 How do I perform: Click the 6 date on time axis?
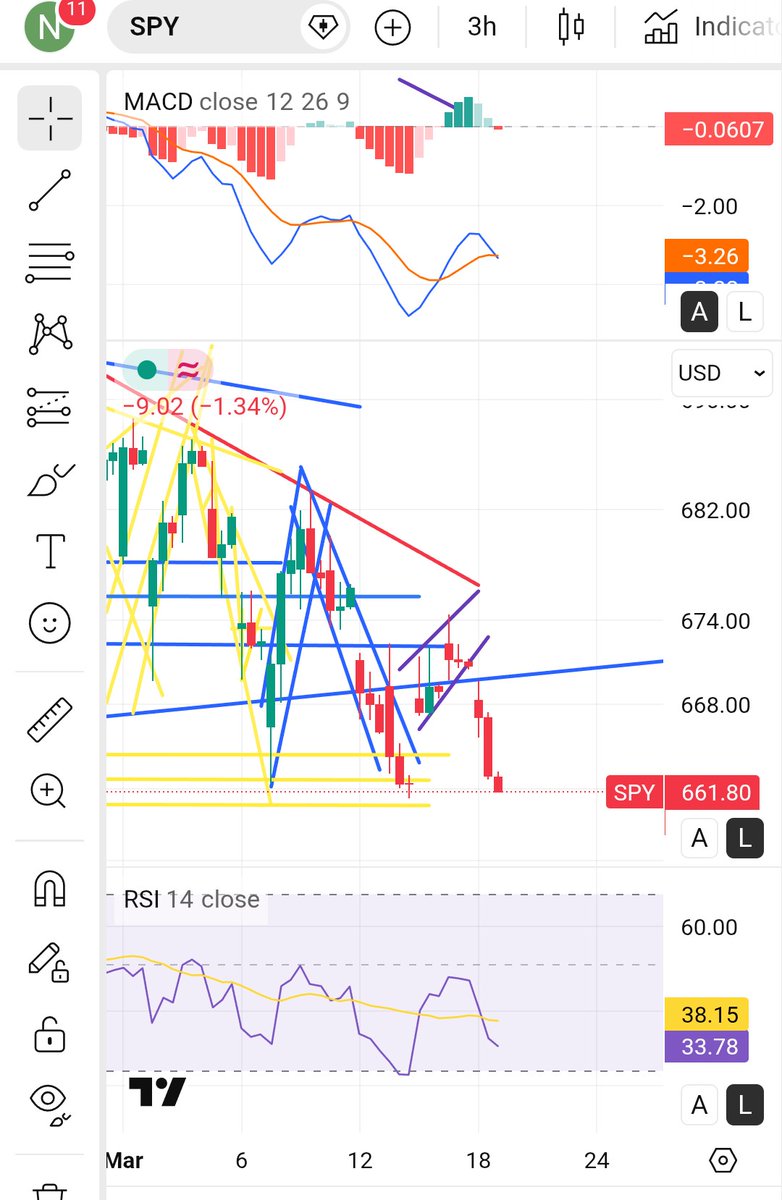(x=241, y=1161)
